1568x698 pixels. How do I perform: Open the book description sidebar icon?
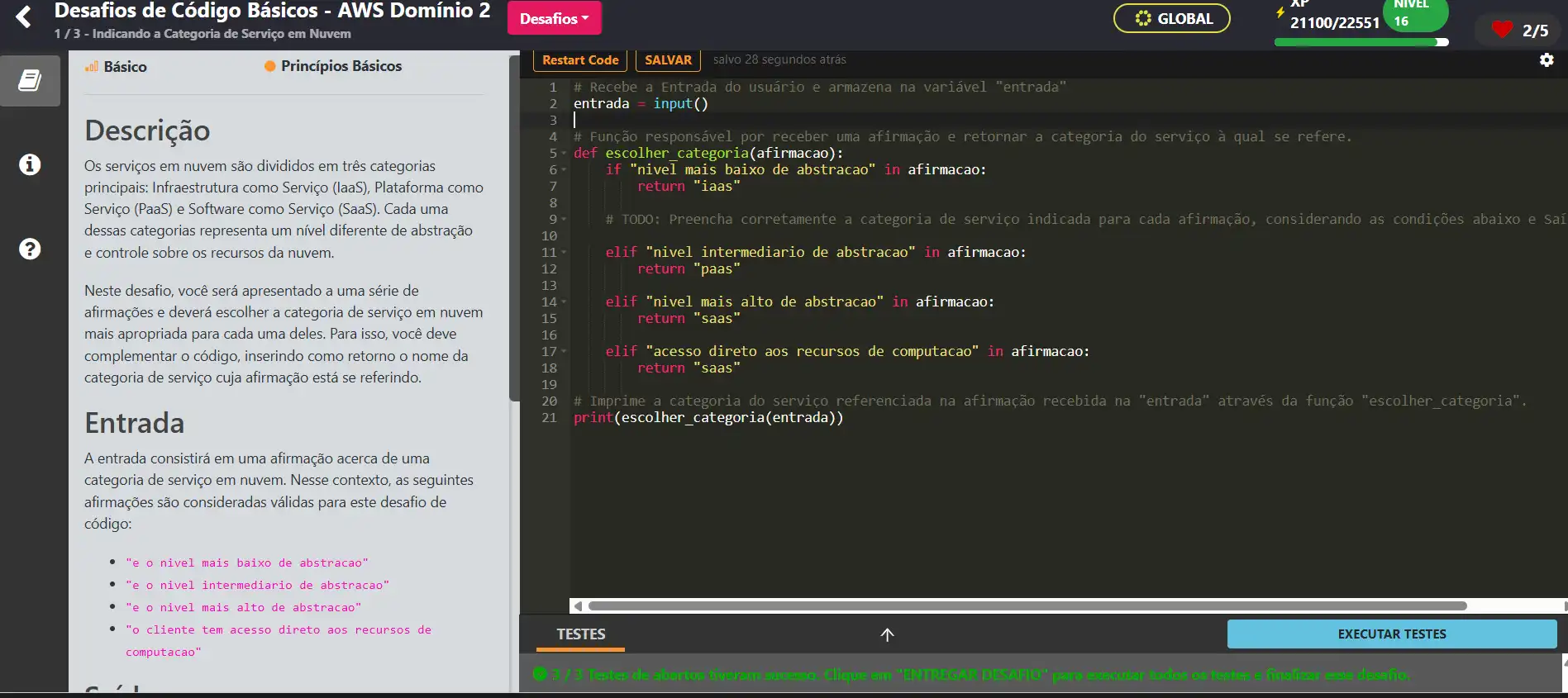30,81
